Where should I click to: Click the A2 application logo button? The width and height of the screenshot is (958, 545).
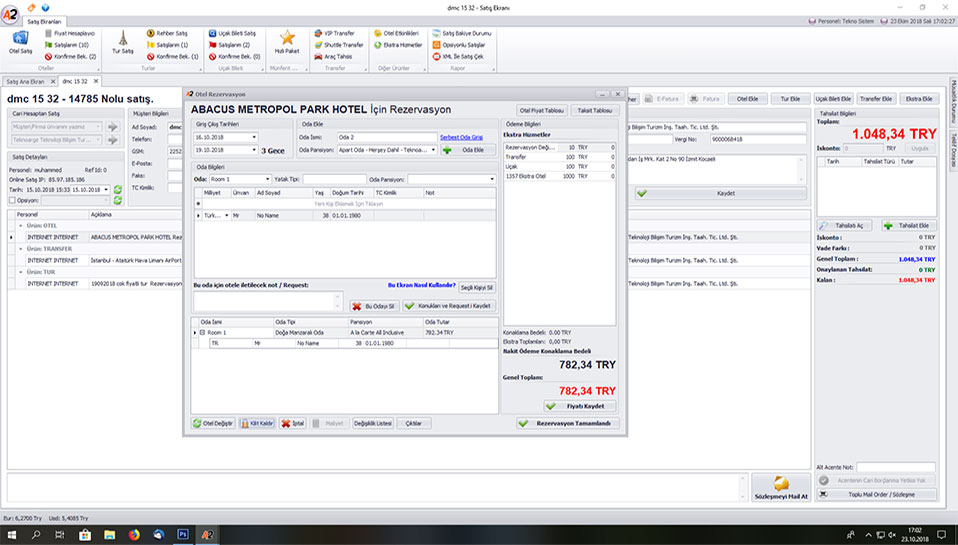(x=10, y=15)
